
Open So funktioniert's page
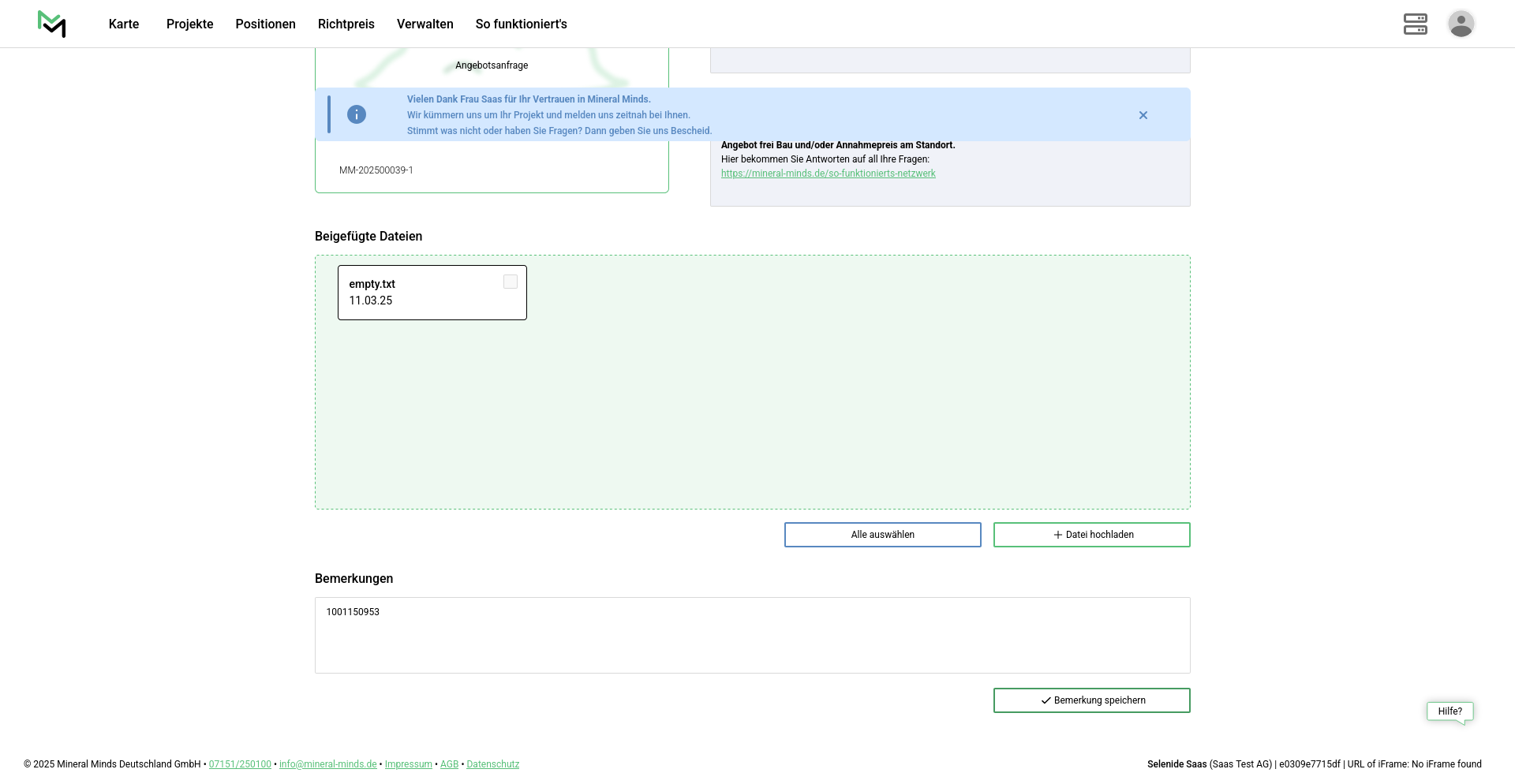click(521, 24)
